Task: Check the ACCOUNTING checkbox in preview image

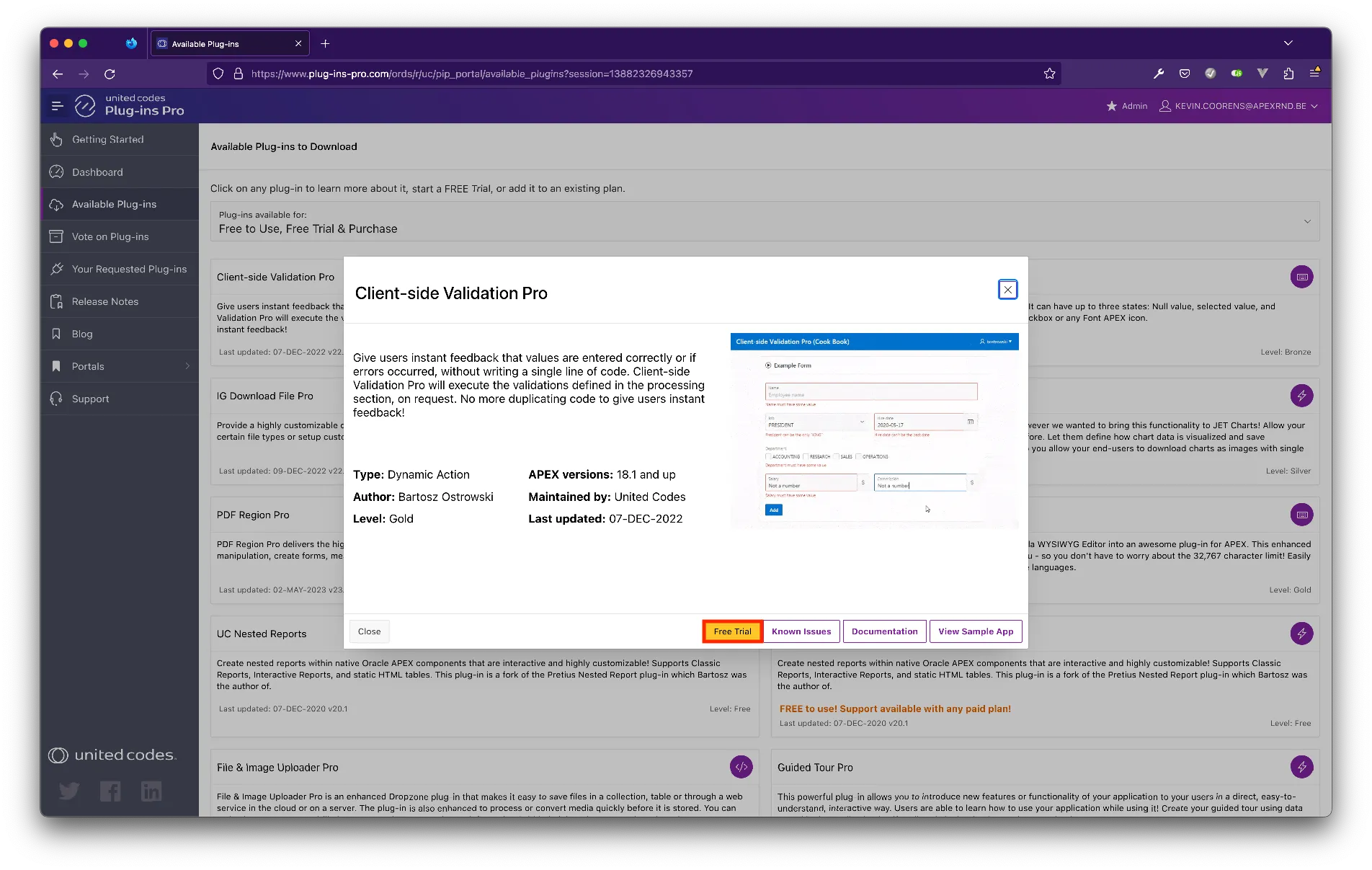Action: tap(769, 456)
